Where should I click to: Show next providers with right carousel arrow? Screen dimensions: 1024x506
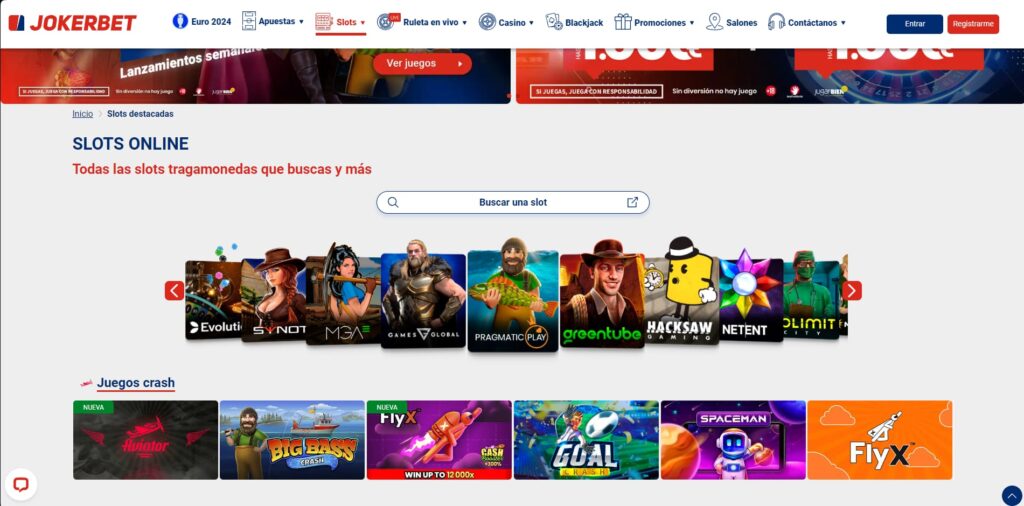[x=852, y=291]
